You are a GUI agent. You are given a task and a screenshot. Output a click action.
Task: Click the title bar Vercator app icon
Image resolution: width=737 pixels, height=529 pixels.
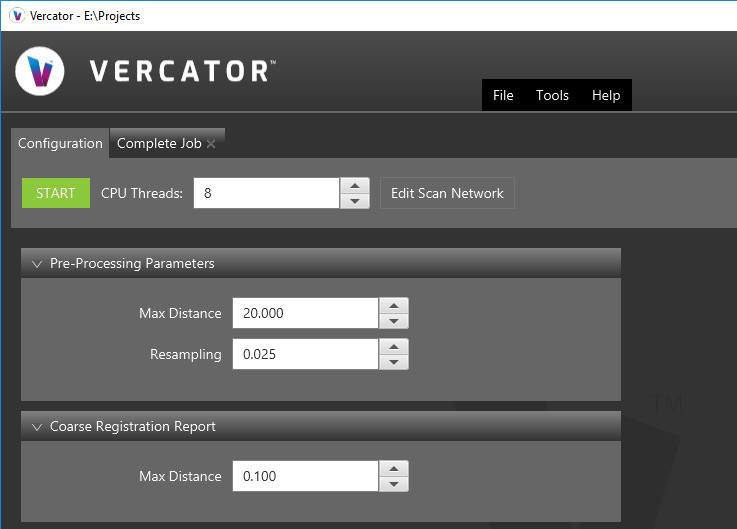tap(17, 16)
